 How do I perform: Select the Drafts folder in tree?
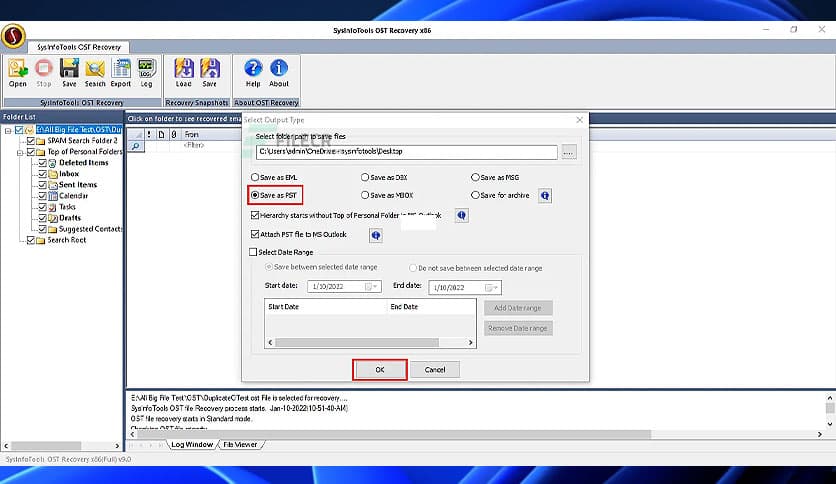(x=70, y=218)
